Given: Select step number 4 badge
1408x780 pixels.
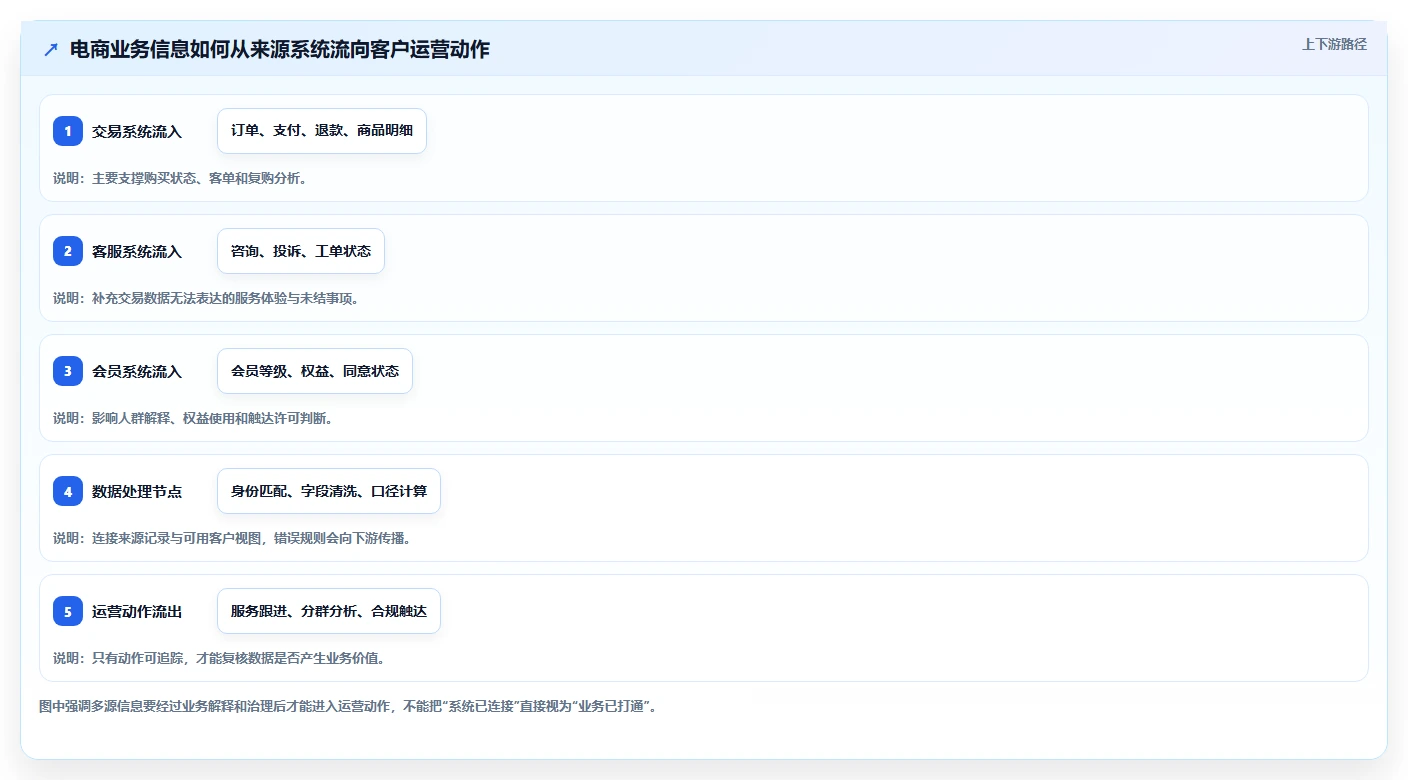Looking at the screenshot, I should [68, 491].
